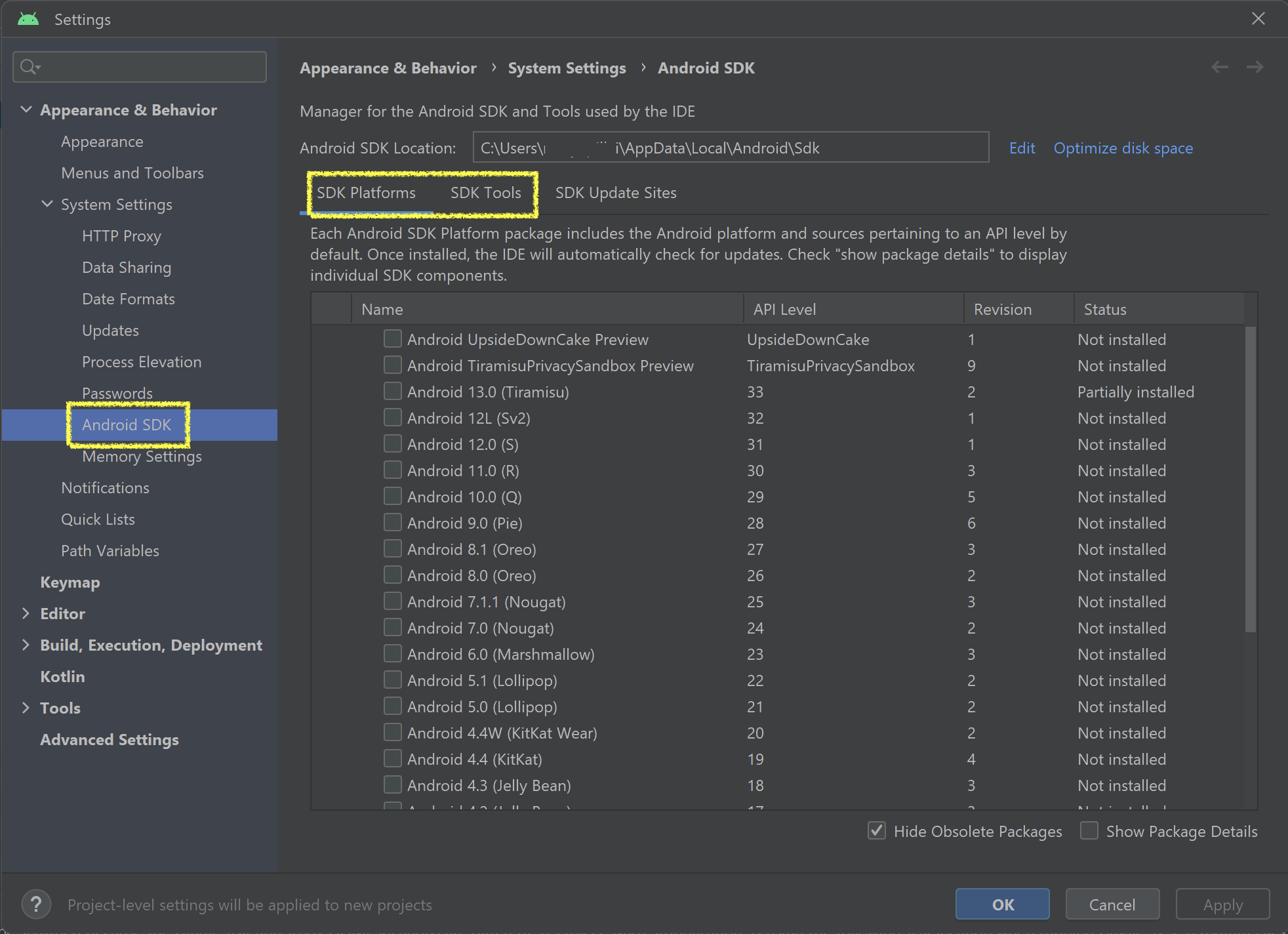Click Edit SDK location link

pyautogui.click(x=1022, y=148)
